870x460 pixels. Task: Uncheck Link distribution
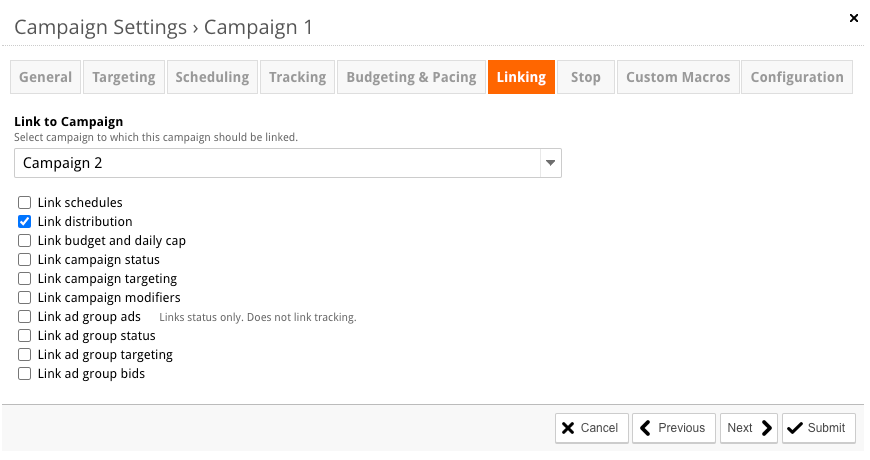tap(24, 221)
